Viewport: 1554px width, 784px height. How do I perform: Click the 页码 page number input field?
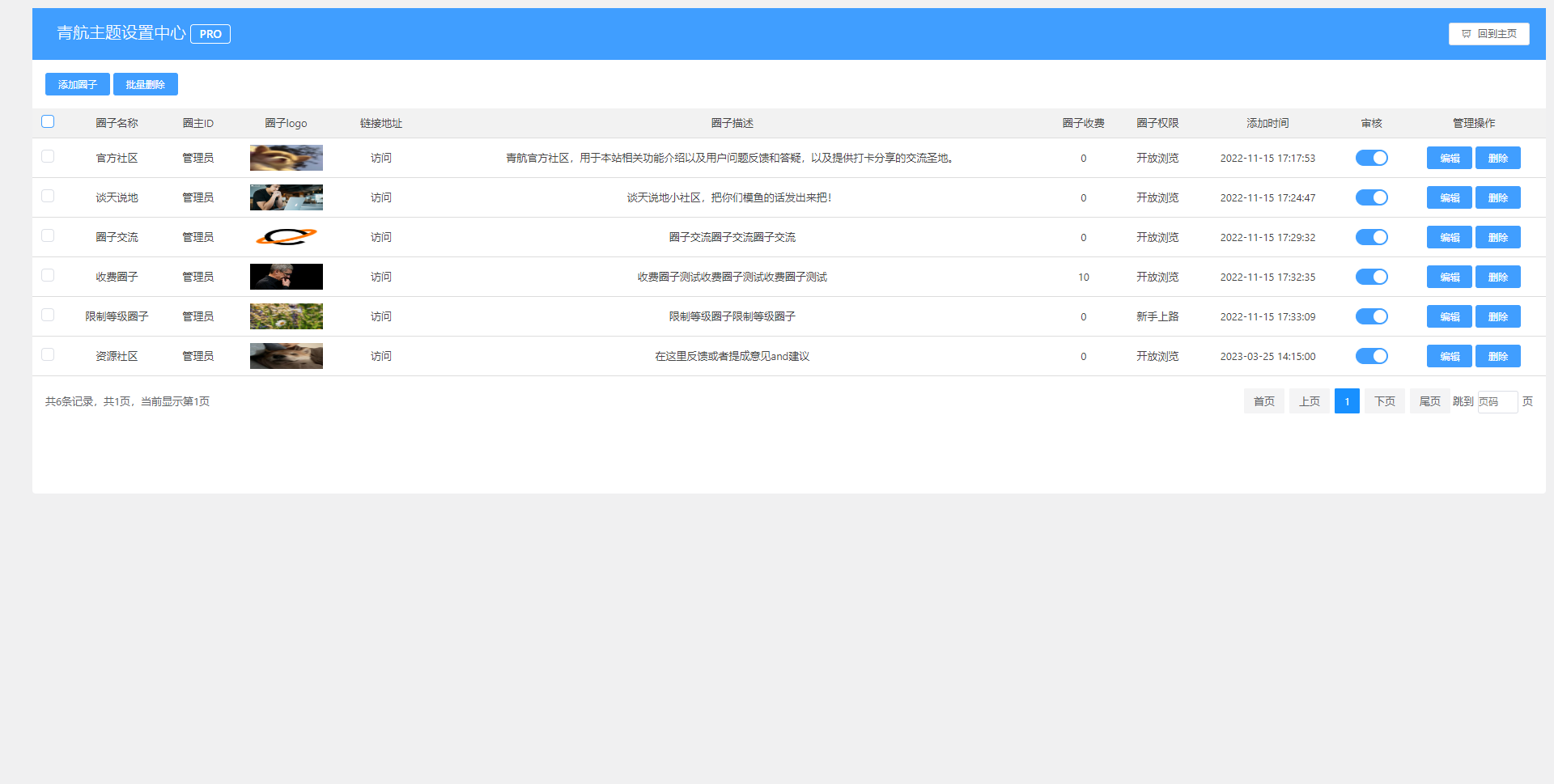click(1497, 401)
